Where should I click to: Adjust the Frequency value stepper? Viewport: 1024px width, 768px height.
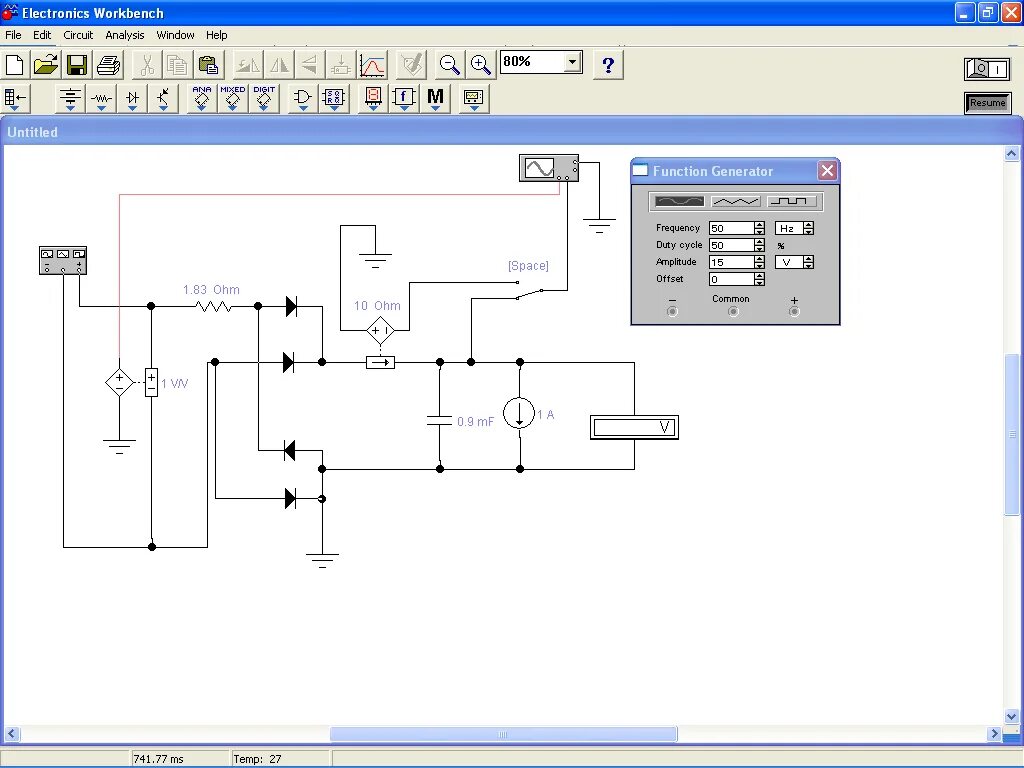(759, 228)
